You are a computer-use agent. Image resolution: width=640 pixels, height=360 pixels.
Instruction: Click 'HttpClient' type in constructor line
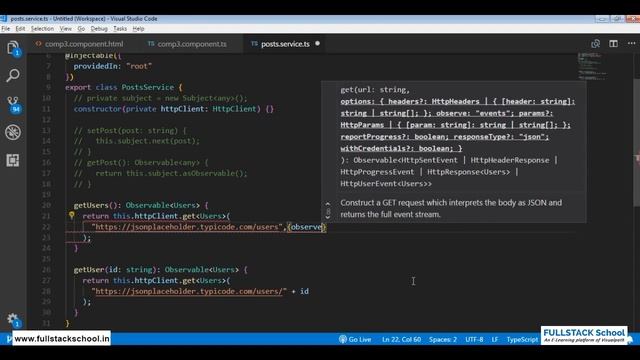click(x=234, y=109)
